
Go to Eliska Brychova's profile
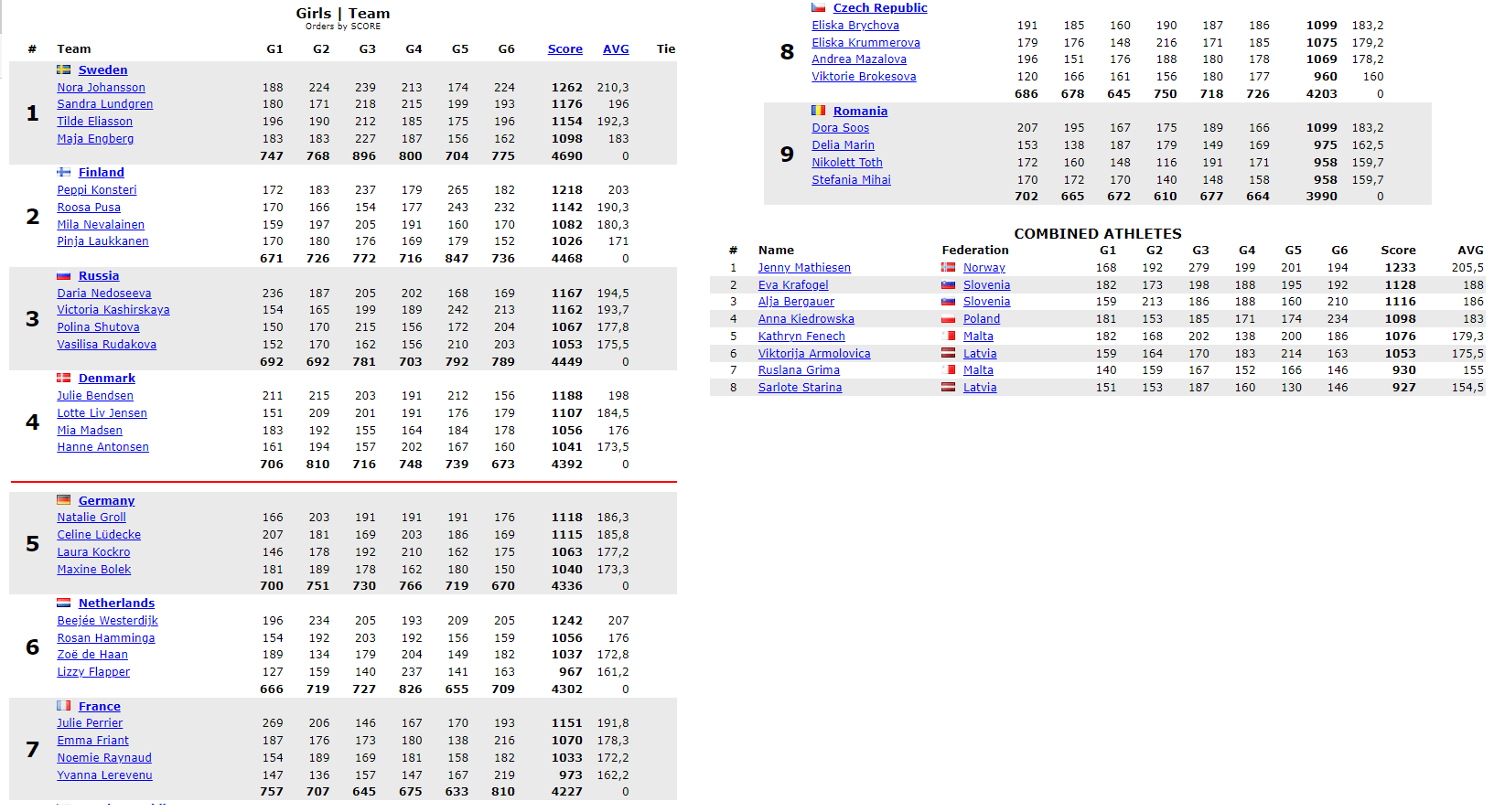click(855, 26)
